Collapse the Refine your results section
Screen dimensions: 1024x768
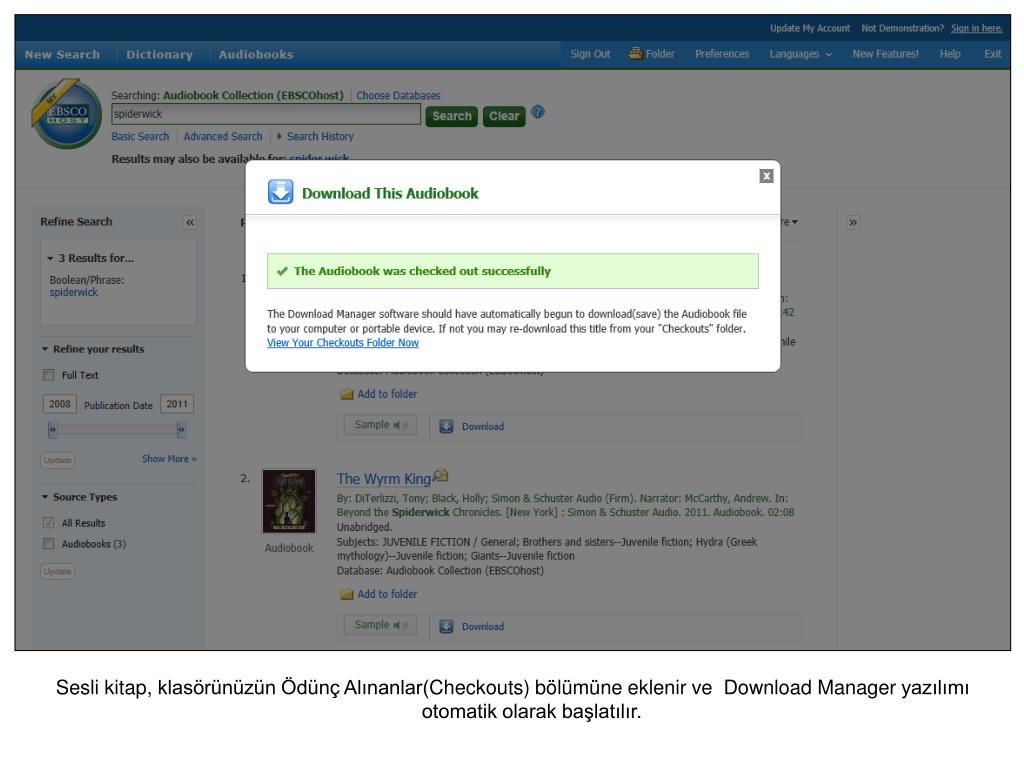click(45, 349)
